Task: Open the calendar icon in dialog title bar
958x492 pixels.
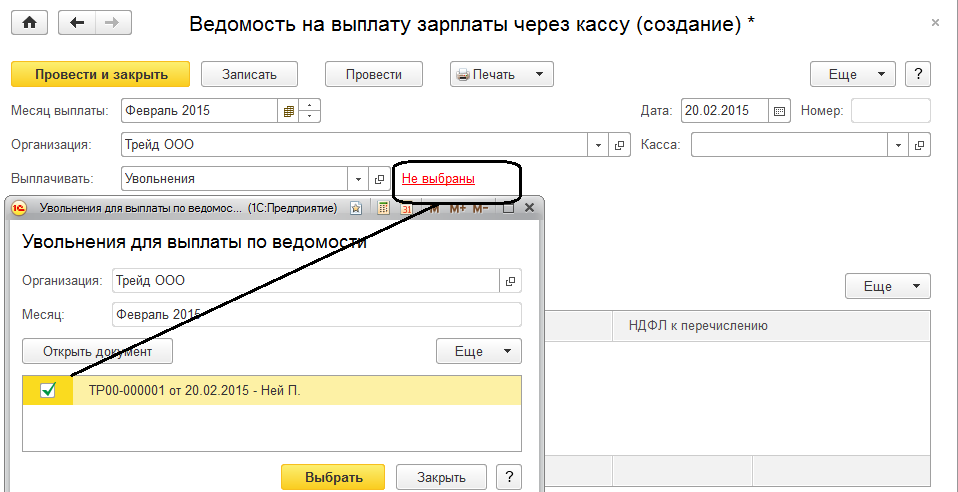Action: click(406, 208)
